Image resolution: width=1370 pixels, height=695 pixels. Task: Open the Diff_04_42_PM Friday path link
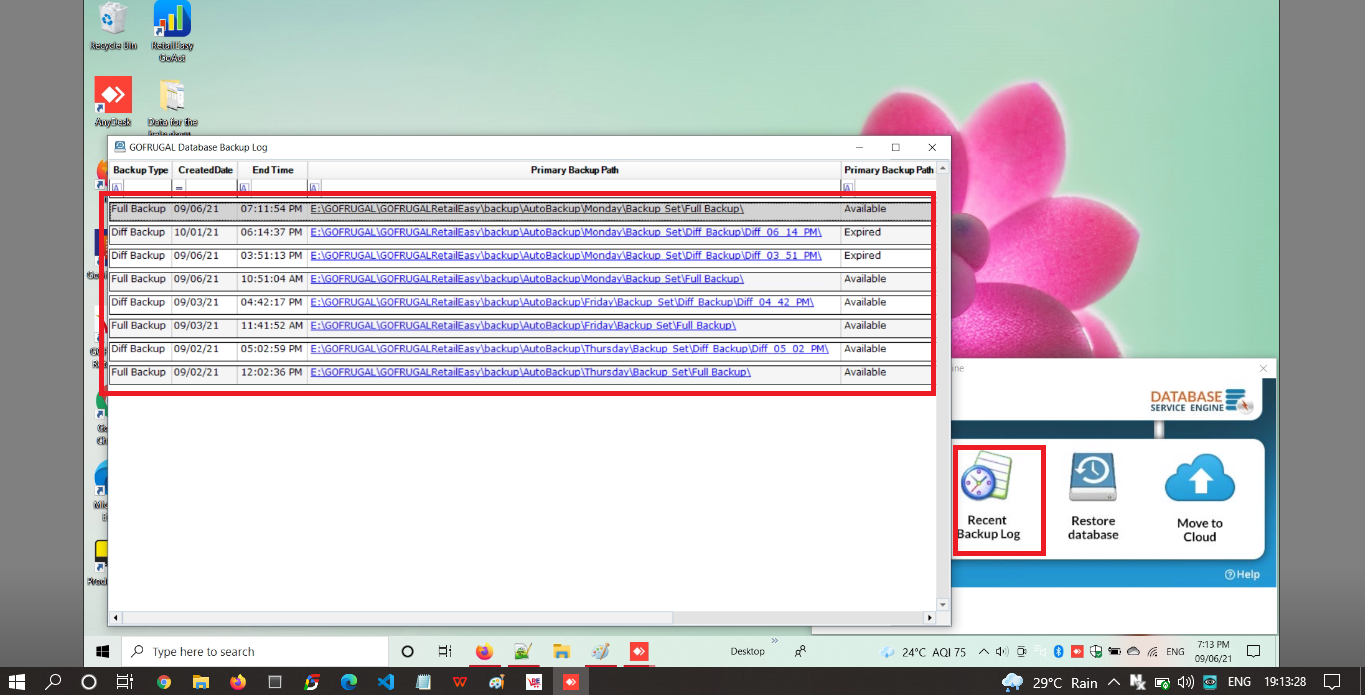[x=562, y=302]
